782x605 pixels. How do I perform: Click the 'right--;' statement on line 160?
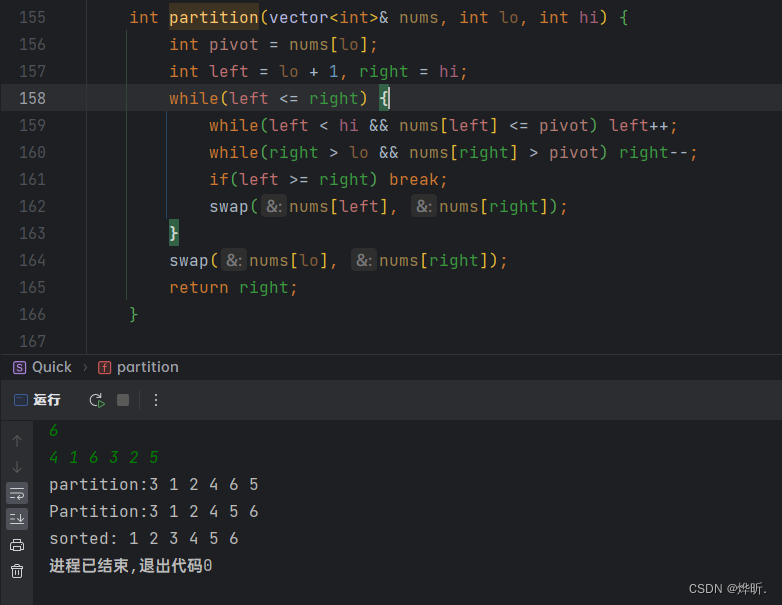pyautogui.click(x=658, y=152)
